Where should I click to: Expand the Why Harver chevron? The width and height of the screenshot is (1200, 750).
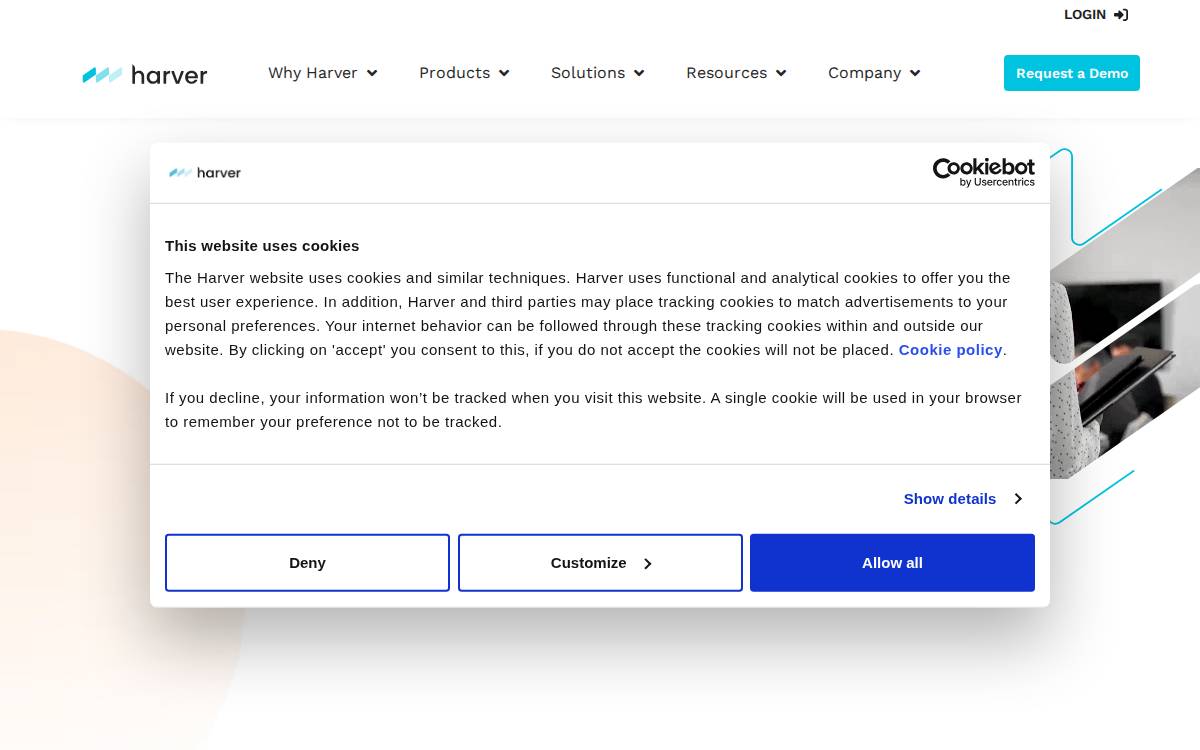pyautogui.click(x=372, y=73)
